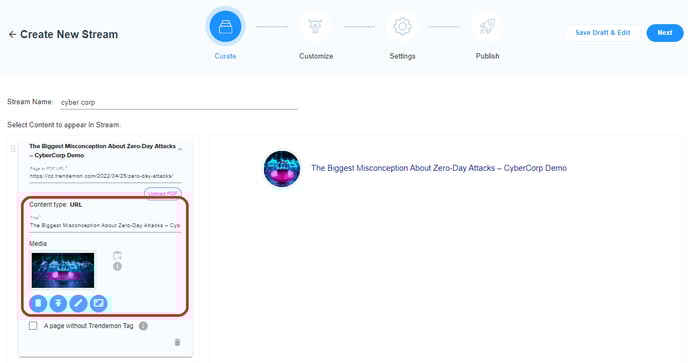Image resolution: width=688 pixels, height=363 pixels.
Task: Click the card heading about Zero-Day Attacks
Action: click(x=103, y=151)
